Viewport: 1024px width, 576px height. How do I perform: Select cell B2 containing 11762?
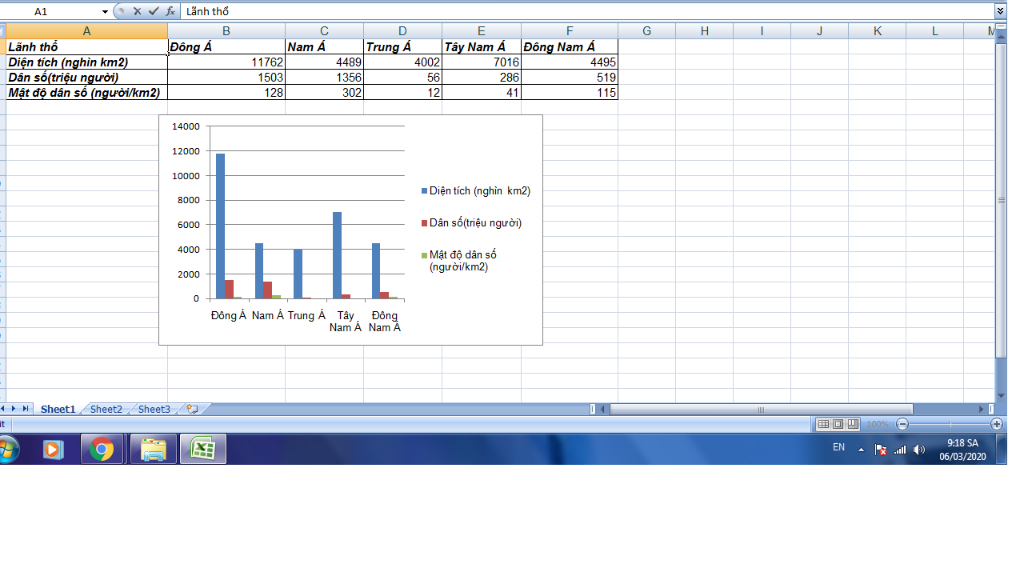pos(226,62)
